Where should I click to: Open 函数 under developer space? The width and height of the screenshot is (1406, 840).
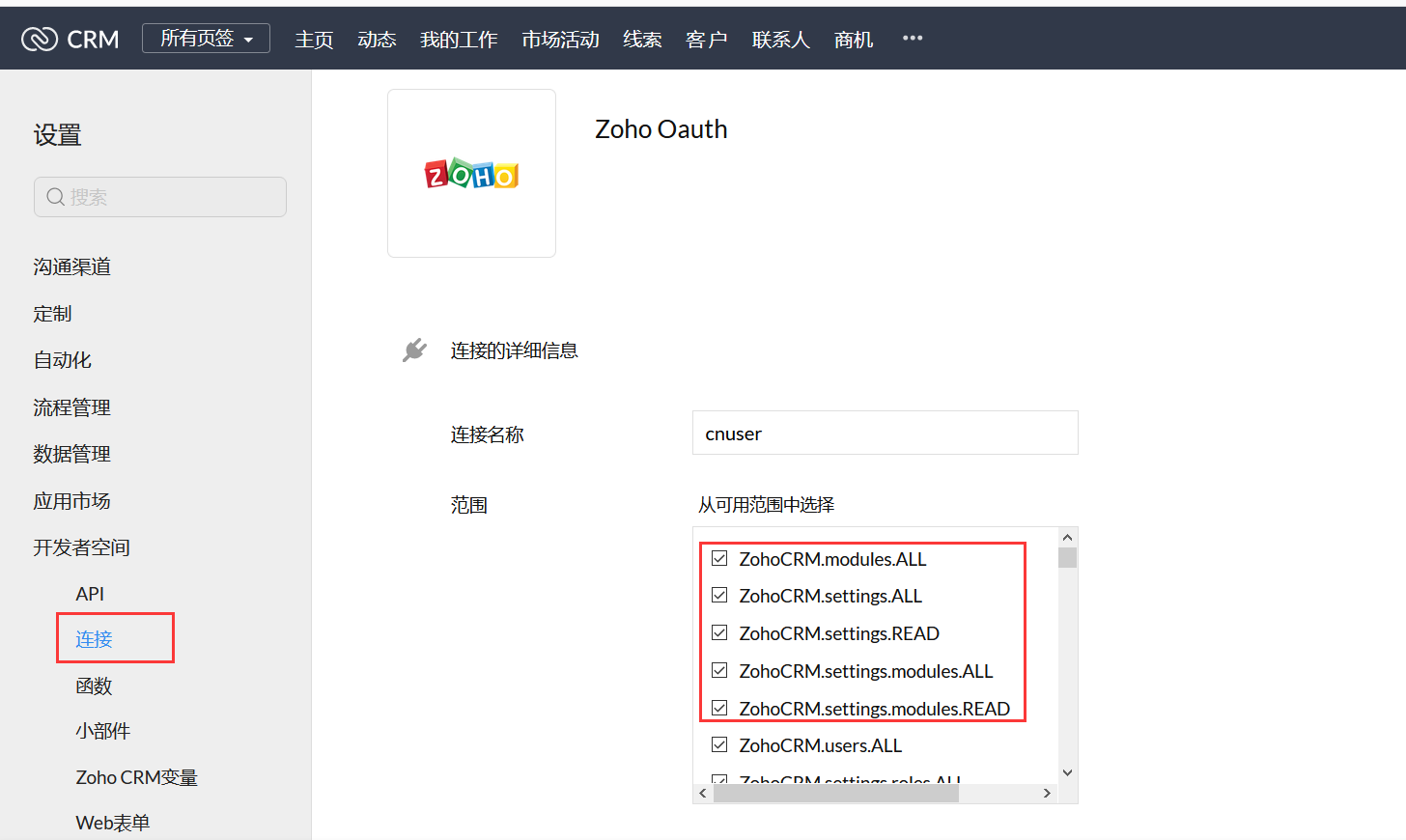(95, 686)
